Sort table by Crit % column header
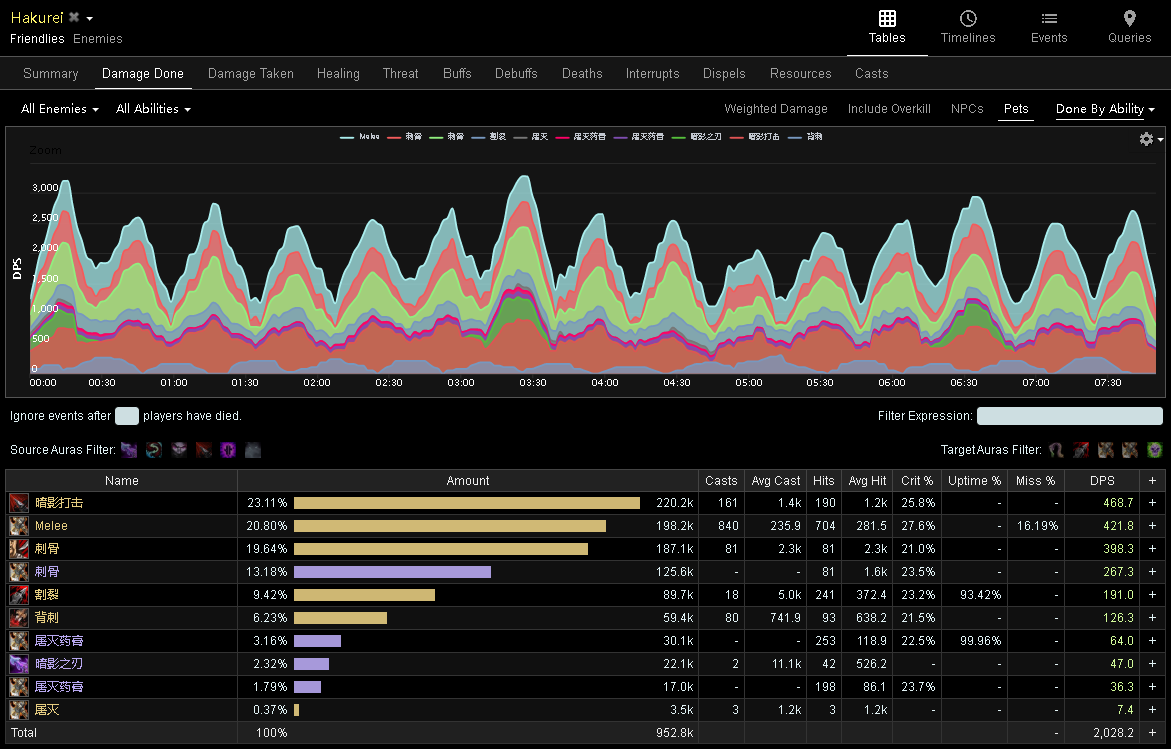 coord(917,481)
